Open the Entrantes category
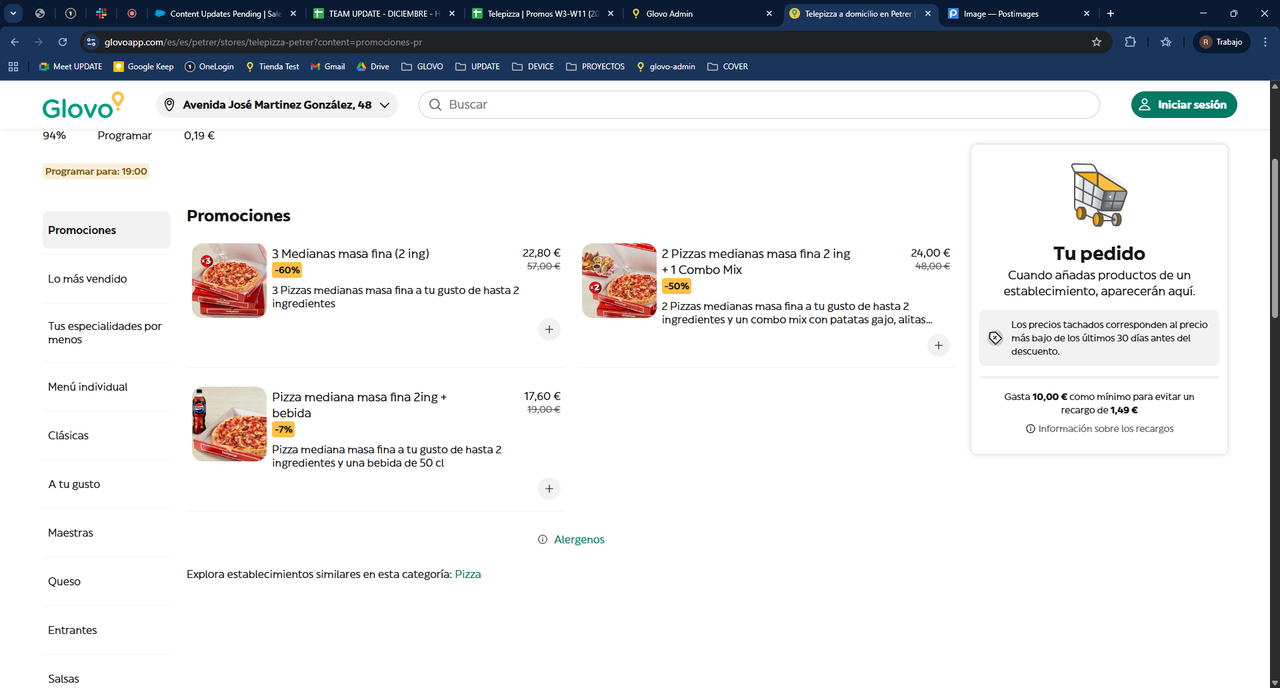Image resolution: width=1280 pixels, height=688 pixels. [x=72, y=631]
